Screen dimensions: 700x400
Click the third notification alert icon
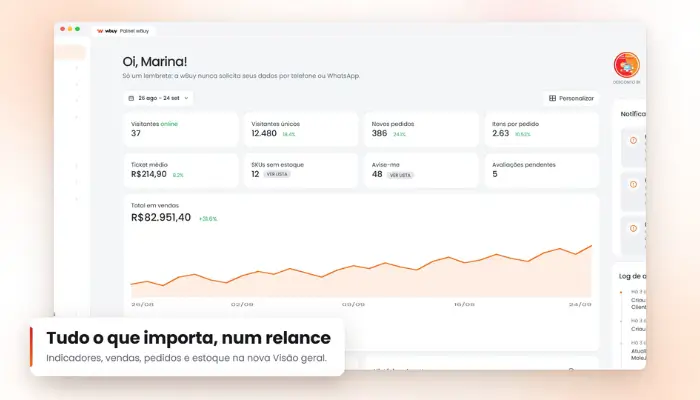pos(633,229)
